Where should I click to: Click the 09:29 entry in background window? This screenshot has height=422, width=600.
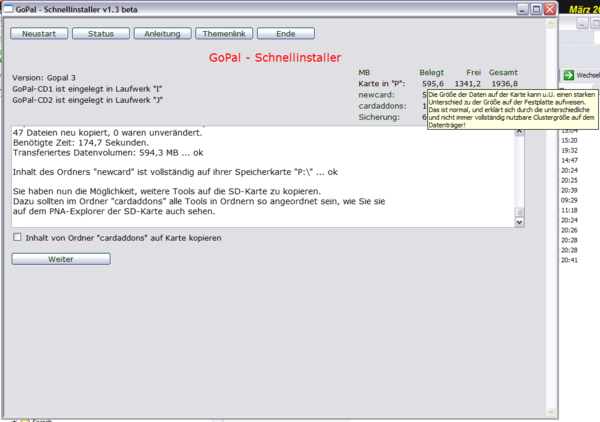pyautogui.click(x=569, y=200)
